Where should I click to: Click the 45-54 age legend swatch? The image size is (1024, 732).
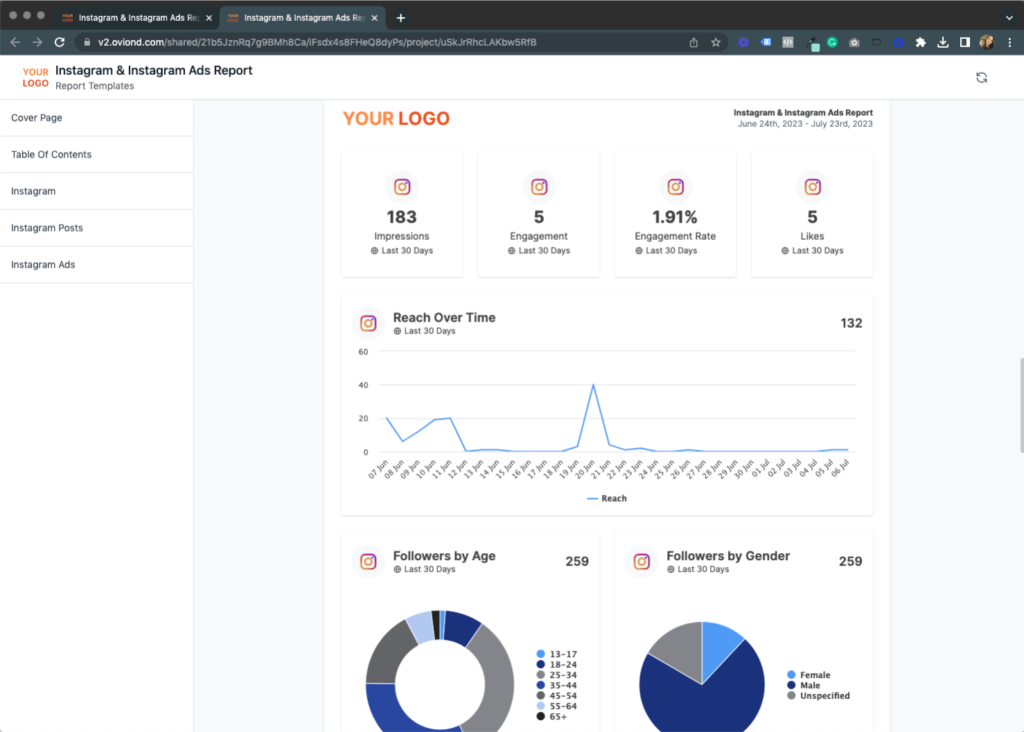click(x=541, y=696)
